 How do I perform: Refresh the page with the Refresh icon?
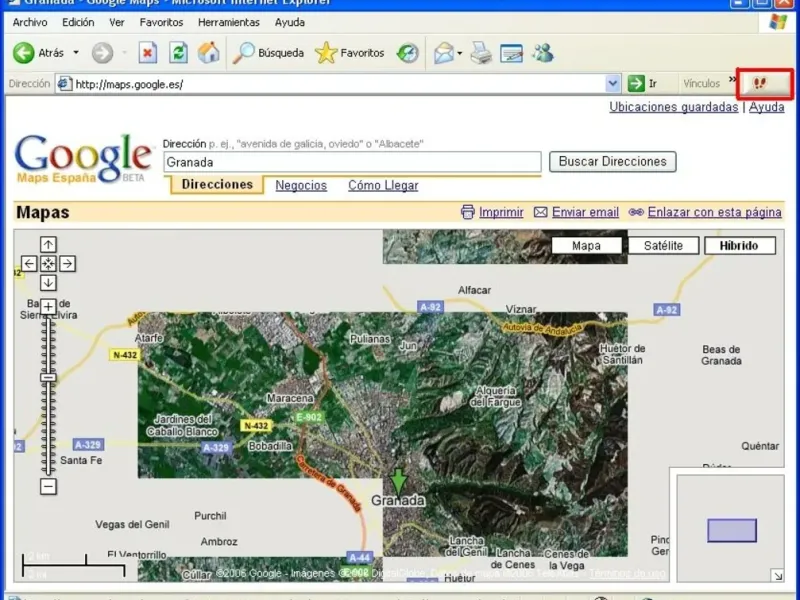coord(178,53)
